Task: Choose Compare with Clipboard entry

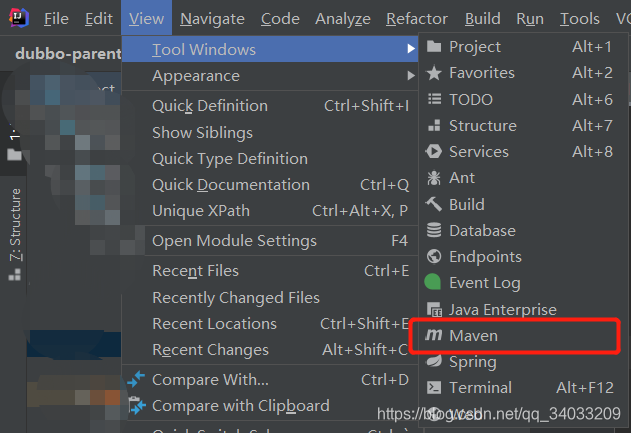Action: (x=270, y=406)
